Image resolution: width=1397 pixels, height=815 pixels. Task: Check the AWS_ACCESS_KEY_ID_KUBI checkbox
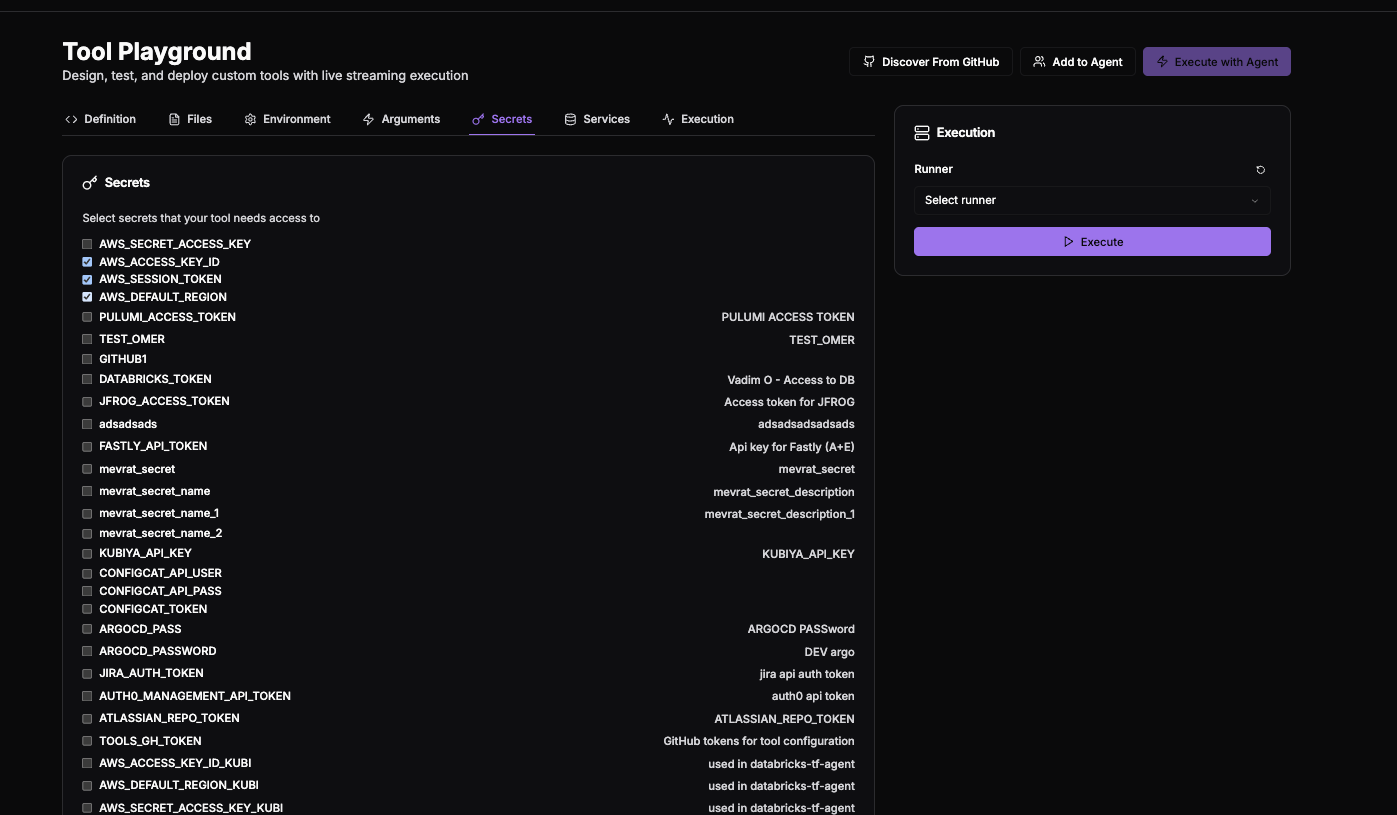(x=87, y=763)
